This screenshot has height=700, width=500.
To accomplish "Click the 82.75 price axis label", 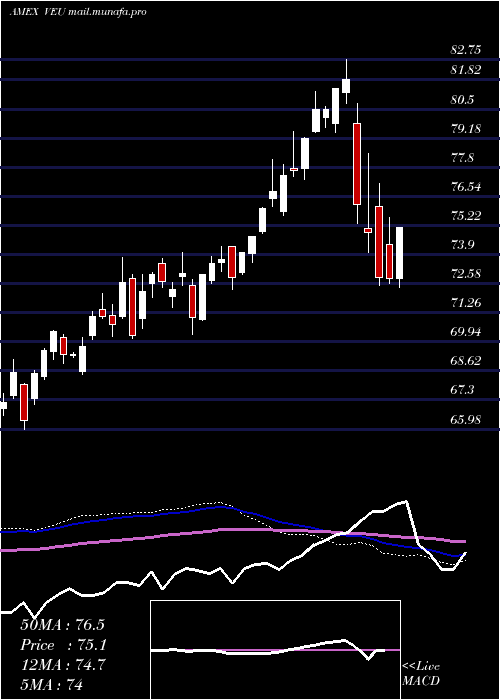I will pyautogui.click(x=466, y=50).
